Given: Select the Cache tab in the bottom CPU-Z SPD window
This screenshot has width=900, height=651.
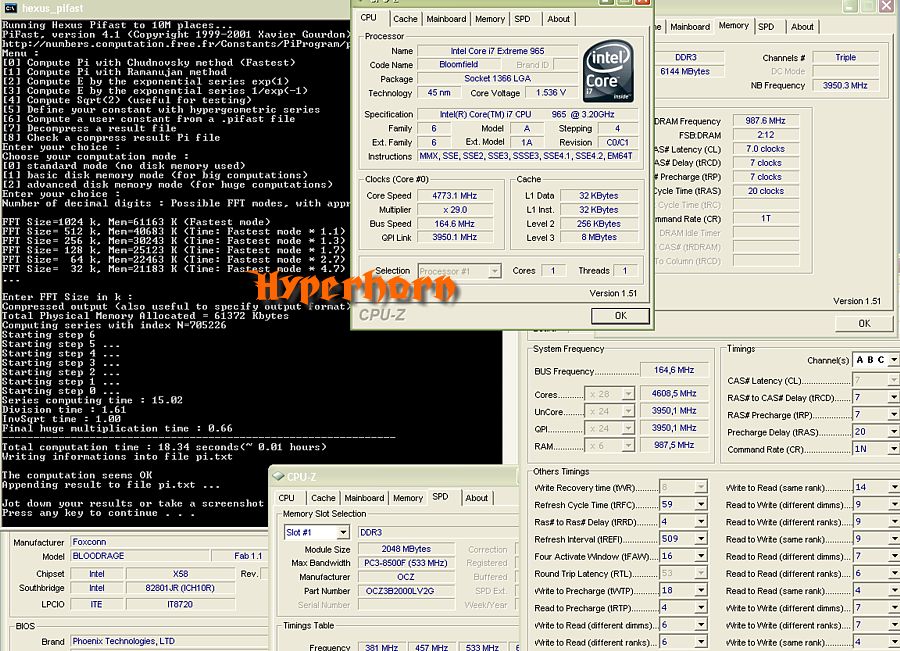Looking at the screenshot, I should (x=323, y=498).
